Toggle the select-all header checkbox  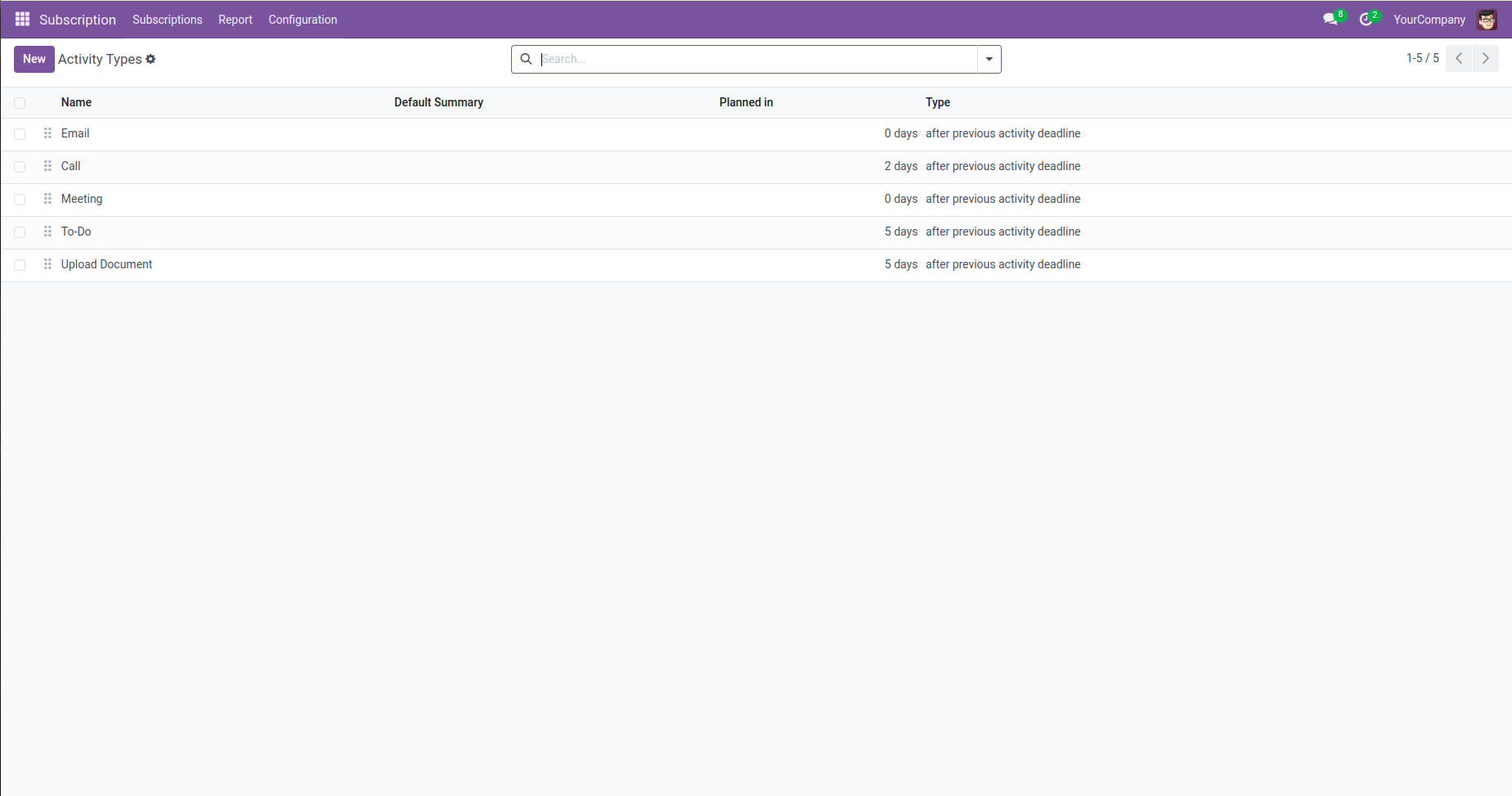coord(20,103)
